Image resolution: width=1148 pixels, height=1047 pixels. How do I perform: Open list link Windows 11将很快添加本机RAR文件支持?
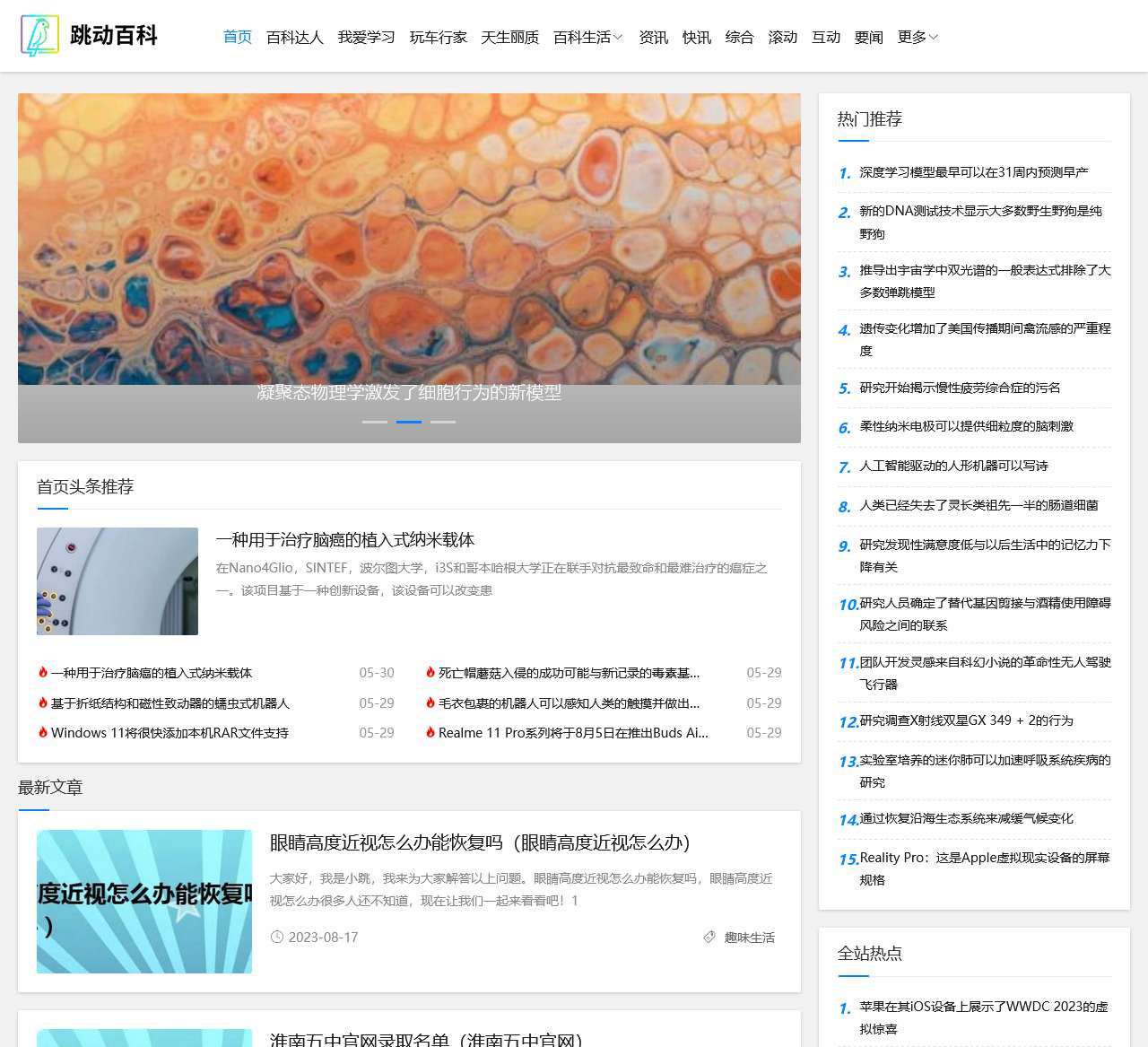click(x=170, y=732)
